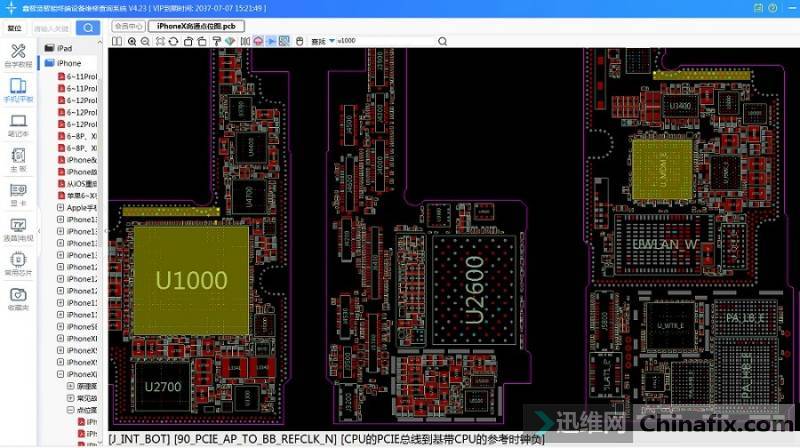Screen dimensions: 800x448
Task: Toggle the highlighted arrow select-mode toolbar button
Action: click(x=271, y=41)
